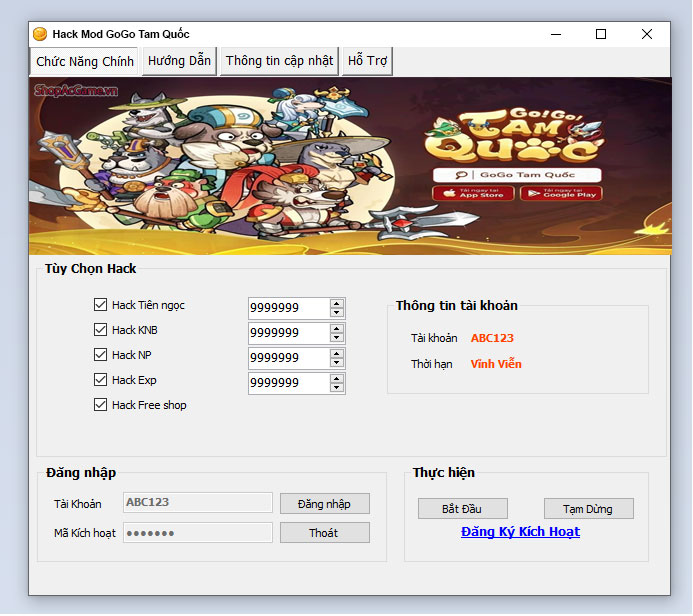Close the Hack Mod GoGo Tam Quốc window
The height and width of the screenshot is (616, 693).
click(647, 34)
